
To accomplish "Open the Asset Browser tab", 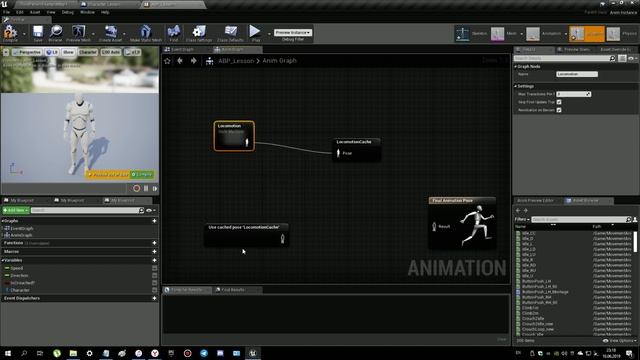I will (585, 200).
